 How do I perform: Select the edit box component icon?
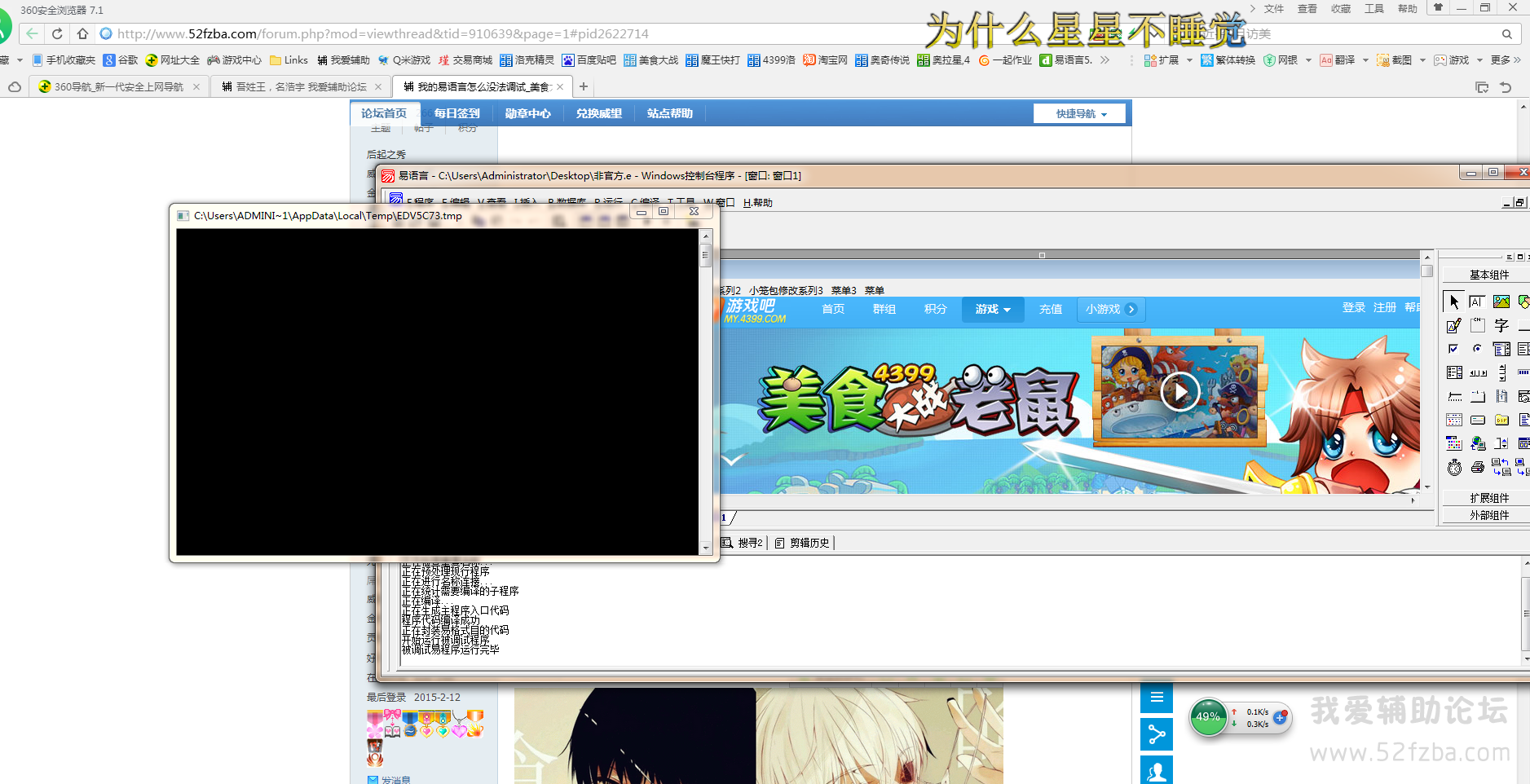click(x=1477, y=302)
